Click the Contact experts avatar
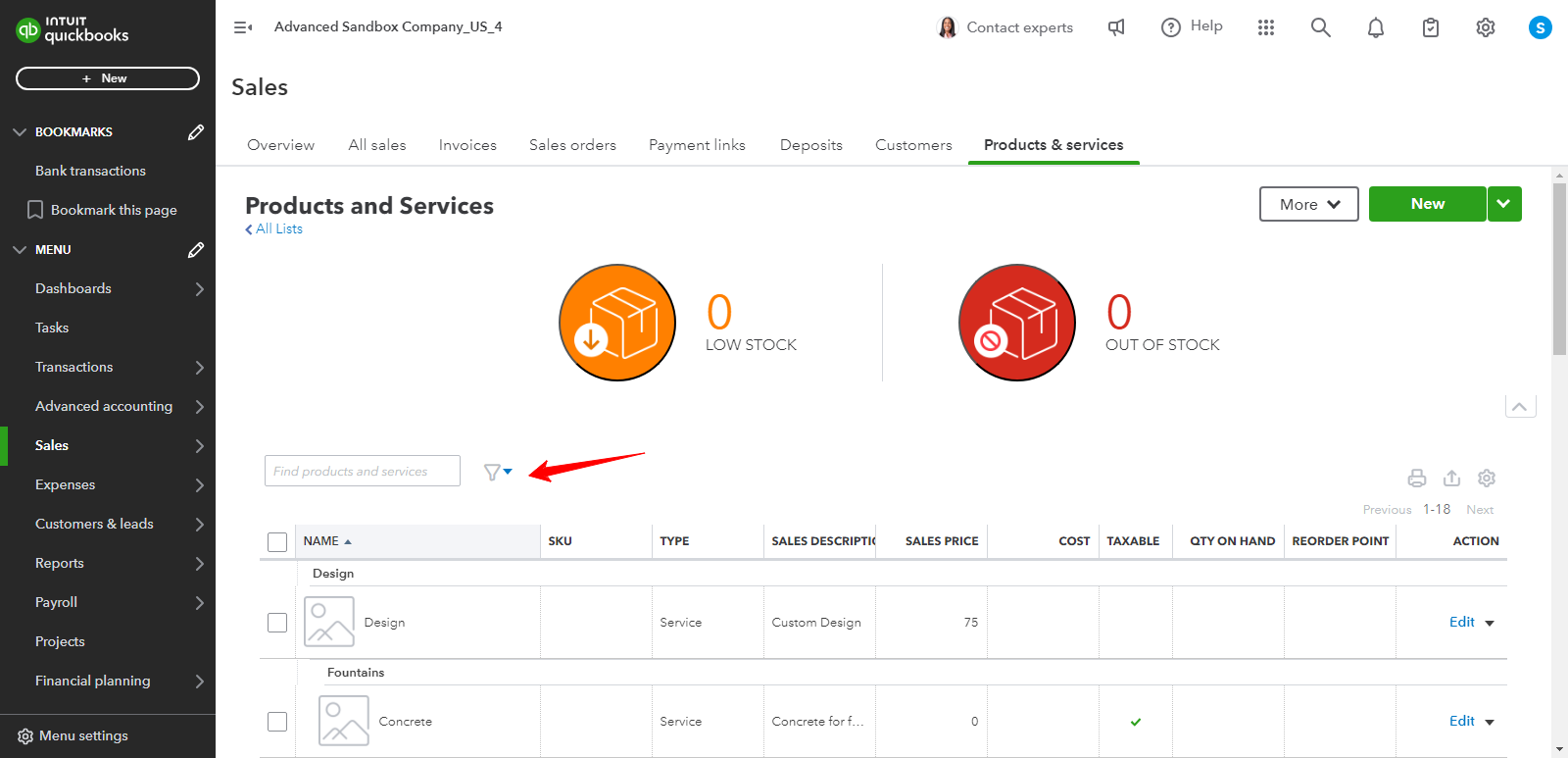1568x758 pixels. (948, 27)
